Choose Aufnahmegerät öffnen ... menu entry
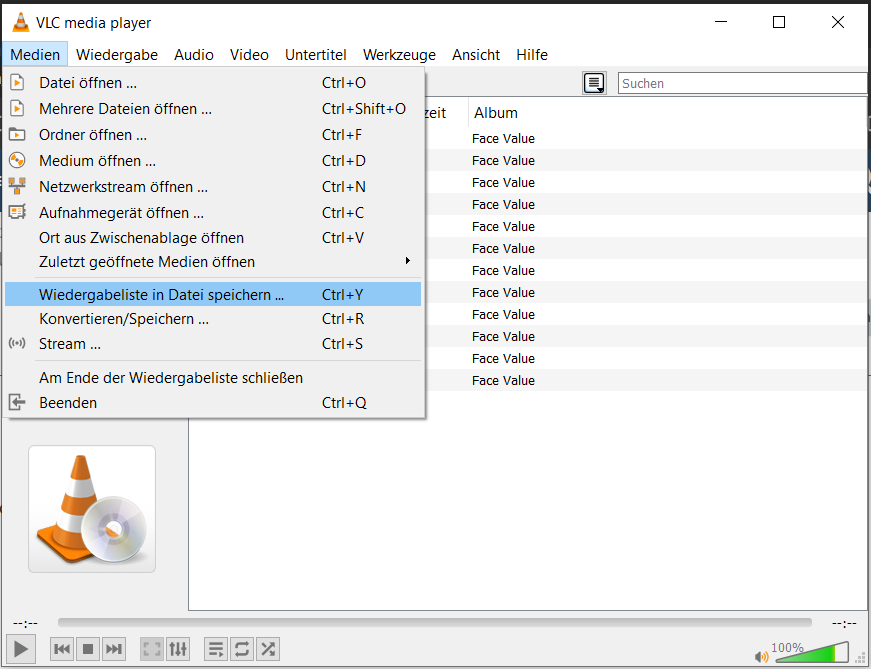 213,212
